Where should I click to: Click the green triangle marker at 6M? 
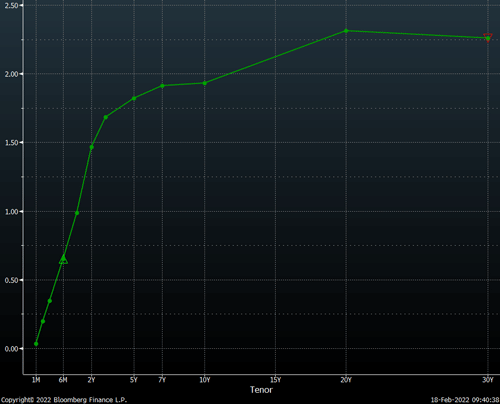[63, 259]
